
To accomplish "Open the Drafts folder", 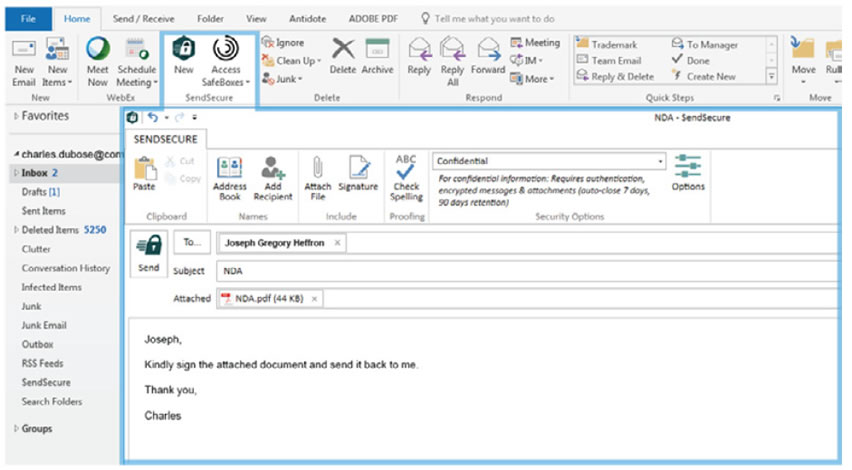I will pyautogui.click(x=40, y=192).
